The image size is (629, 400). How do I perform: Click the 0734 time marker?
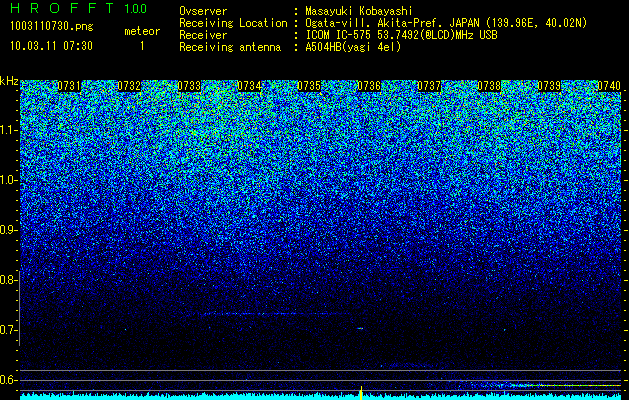pos(249,86)
